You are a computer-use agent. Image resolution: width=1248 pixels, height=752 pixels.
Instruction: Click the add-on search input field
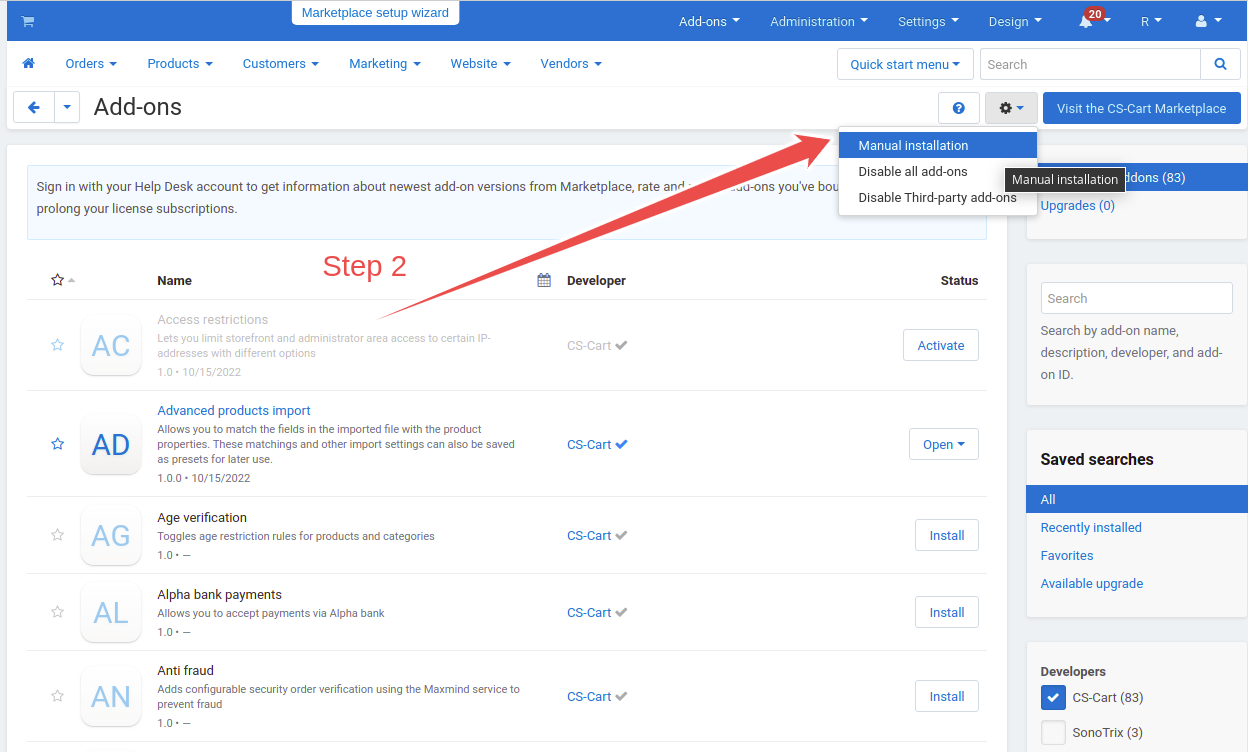1136,298
